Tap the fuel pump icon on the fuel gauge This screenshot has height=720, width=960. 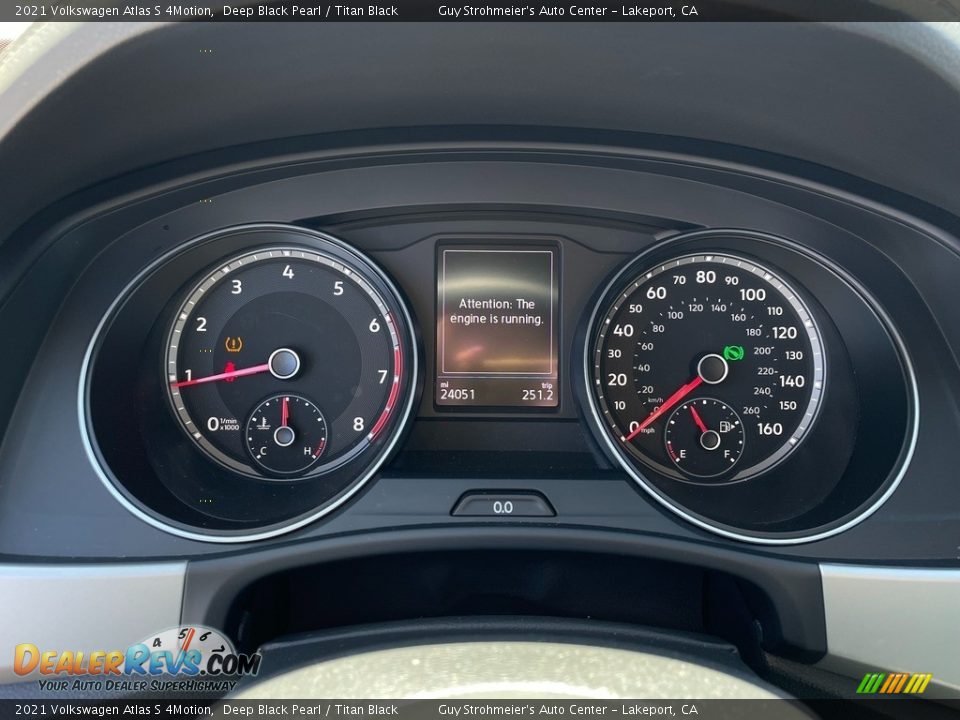[x=726, y=426]
